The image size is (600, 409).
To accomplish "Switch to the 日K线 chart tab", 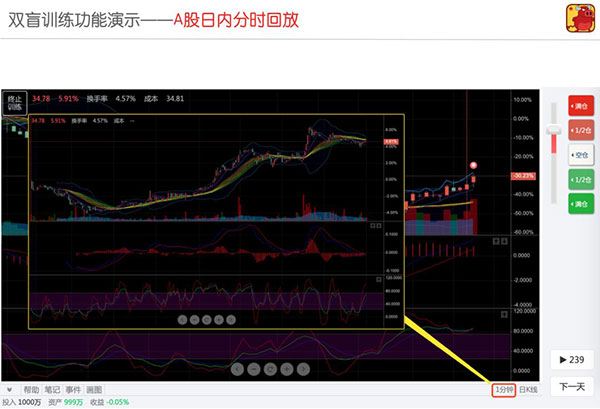I will (528, 389).
